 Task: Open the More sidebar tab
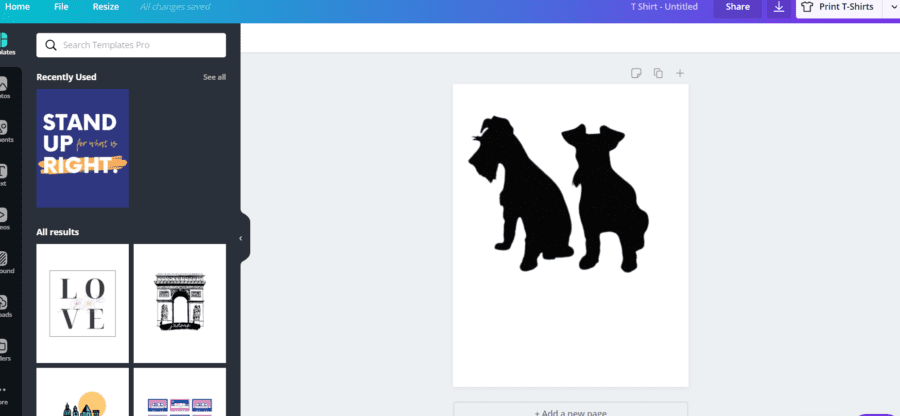click(5, 395)
